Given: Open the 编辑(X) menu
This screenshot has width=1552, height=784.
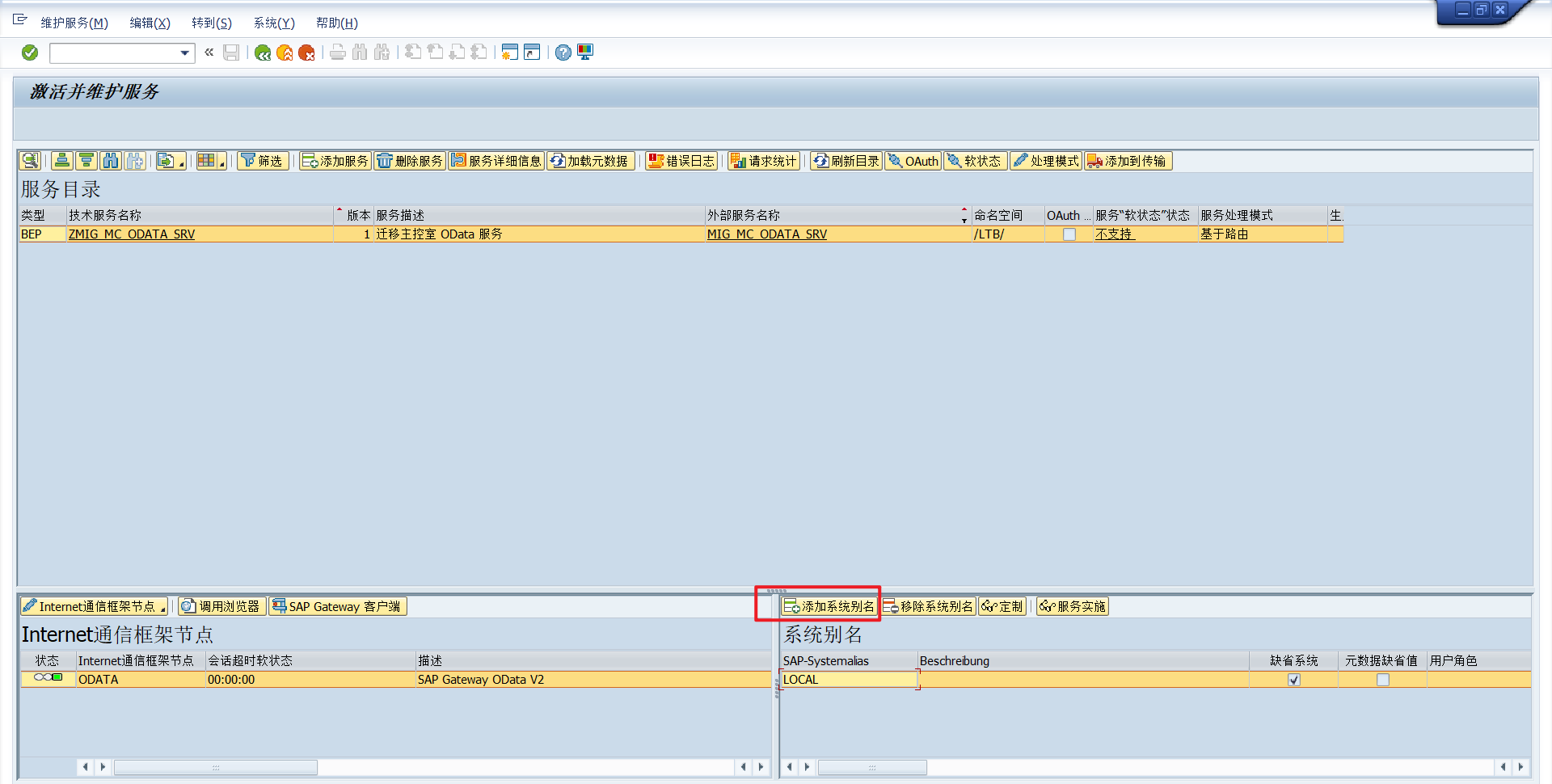Looking at the screenshot, I should pyautogui.click(x=150, y=23).
